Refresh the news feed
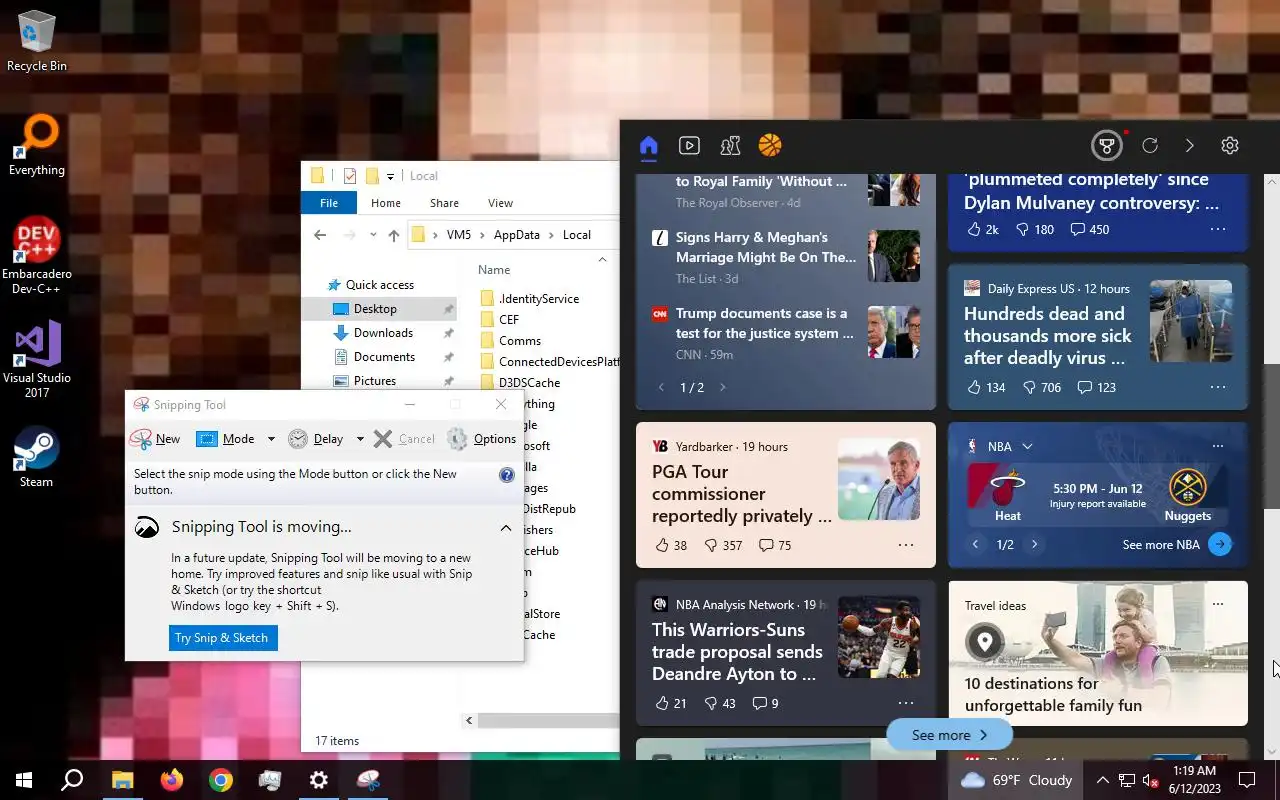 [x=1150, y=146]
